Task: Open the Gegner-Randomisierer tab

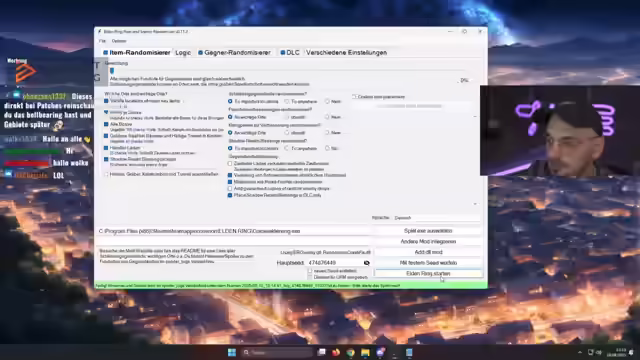Action: (x=237, y=53)
